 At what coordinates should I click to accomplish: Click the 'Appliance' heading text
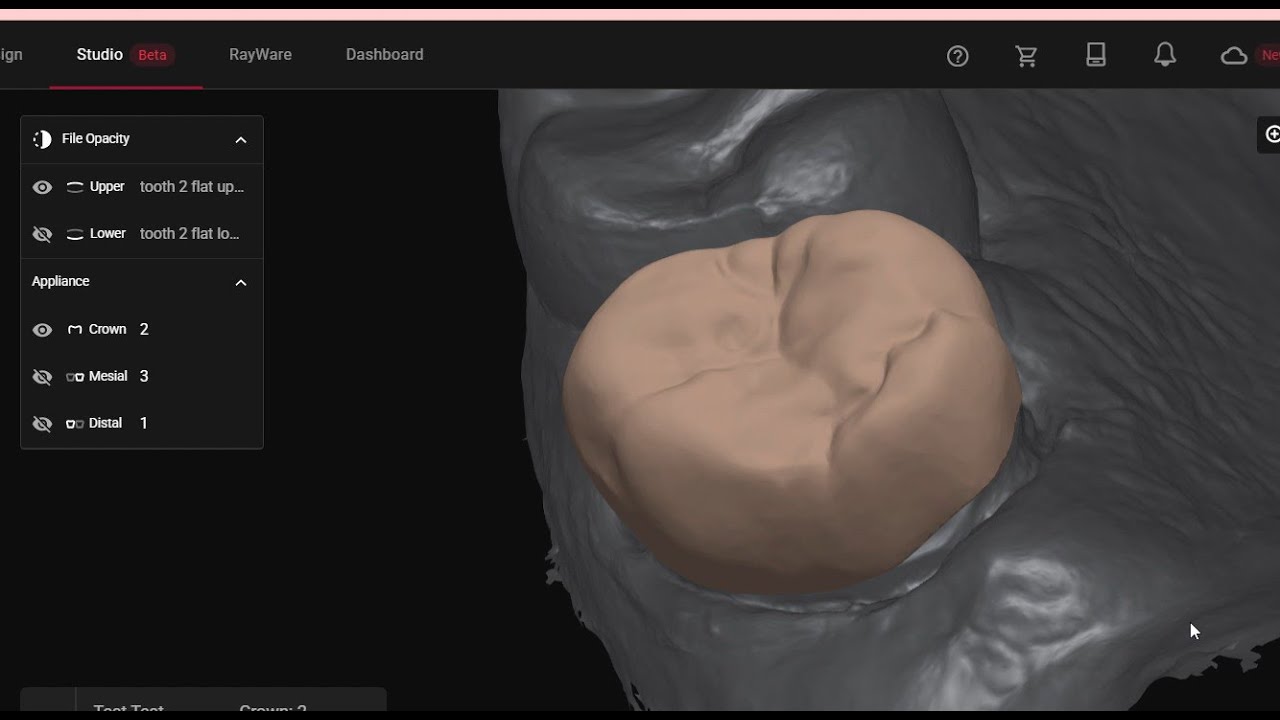click(60, 281)
